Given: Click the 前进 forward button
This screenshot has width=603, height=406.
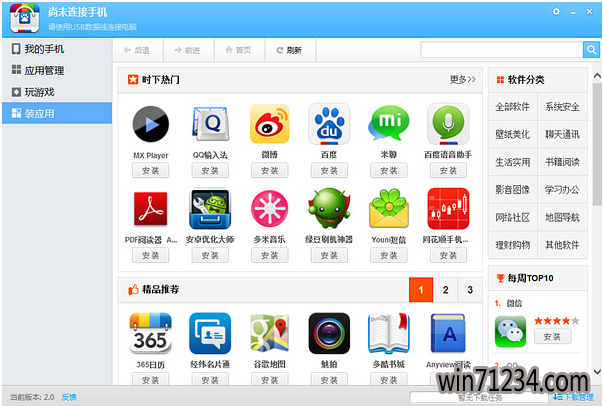Looking at the screenshot, I should [188, 50].
